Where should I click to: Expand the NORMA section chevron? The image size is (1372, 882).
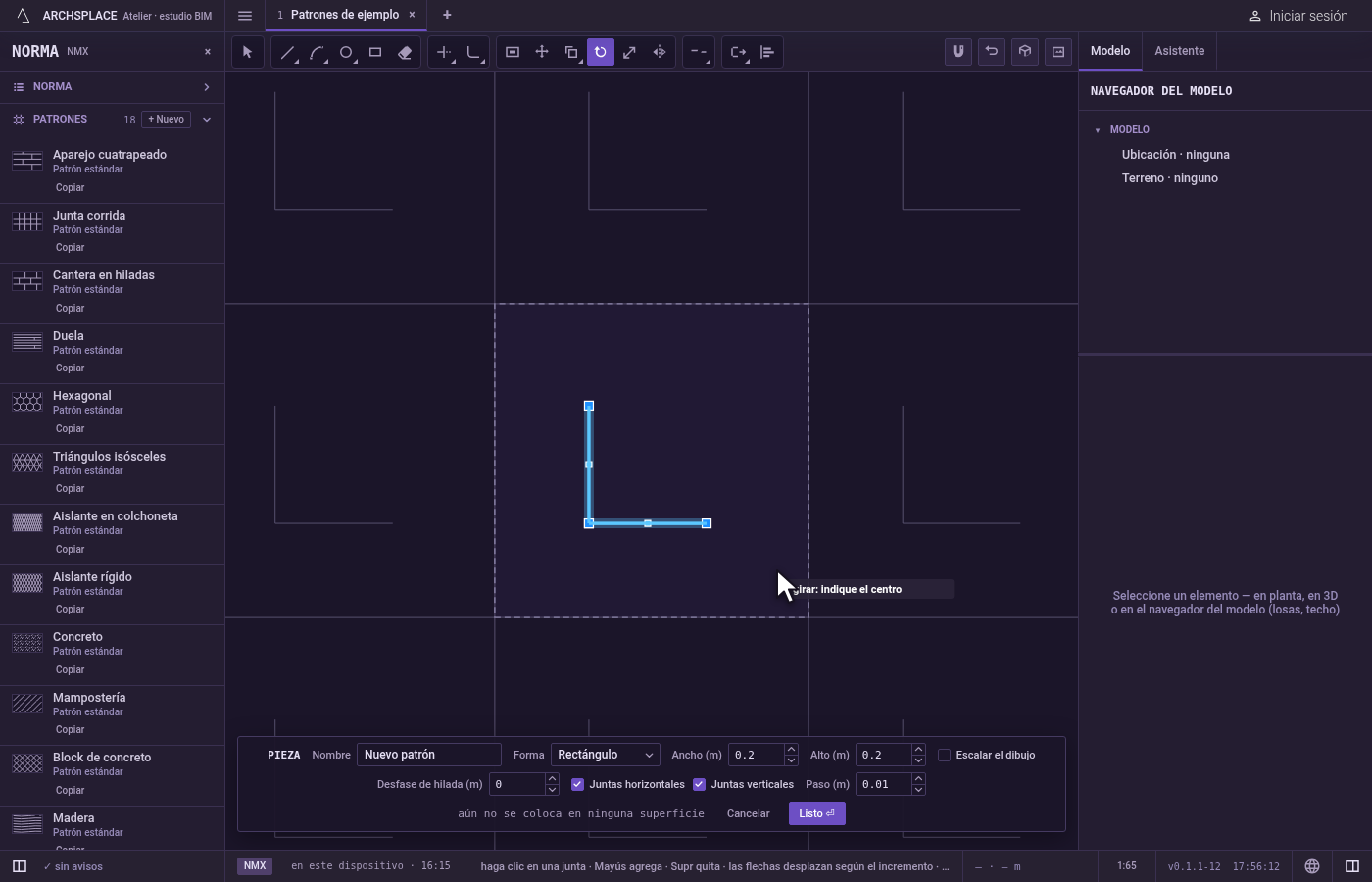(x=207, y=87)
